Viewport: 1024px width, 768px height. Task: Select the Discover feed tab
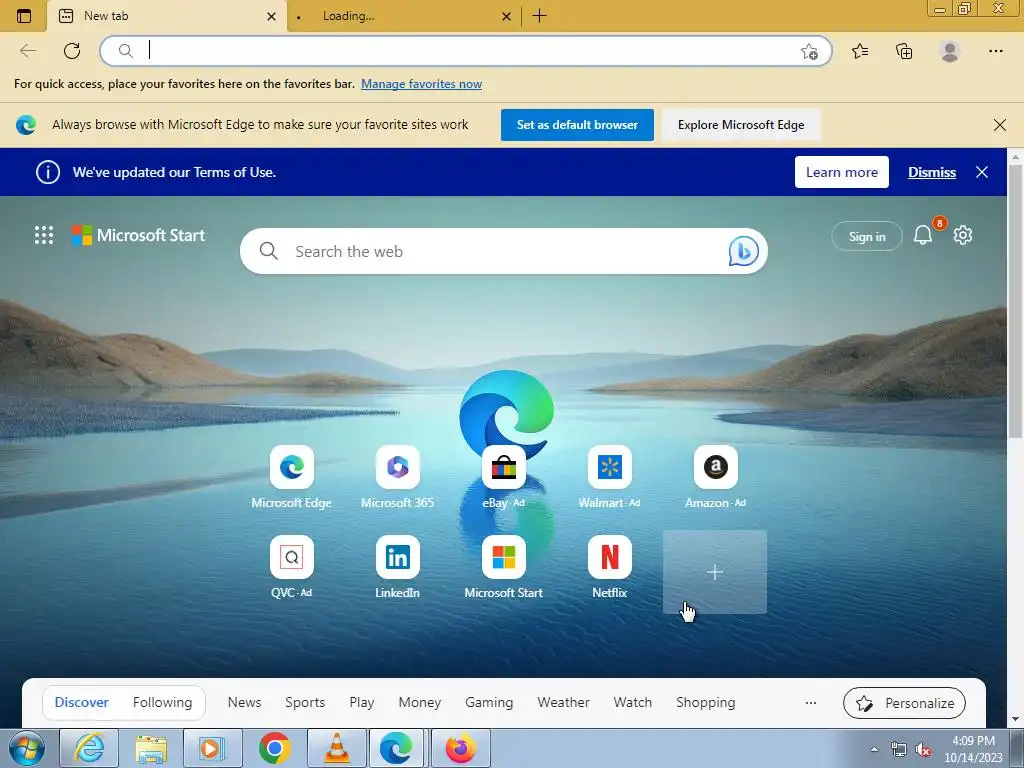pyautogui.click(x=82, y=703)
